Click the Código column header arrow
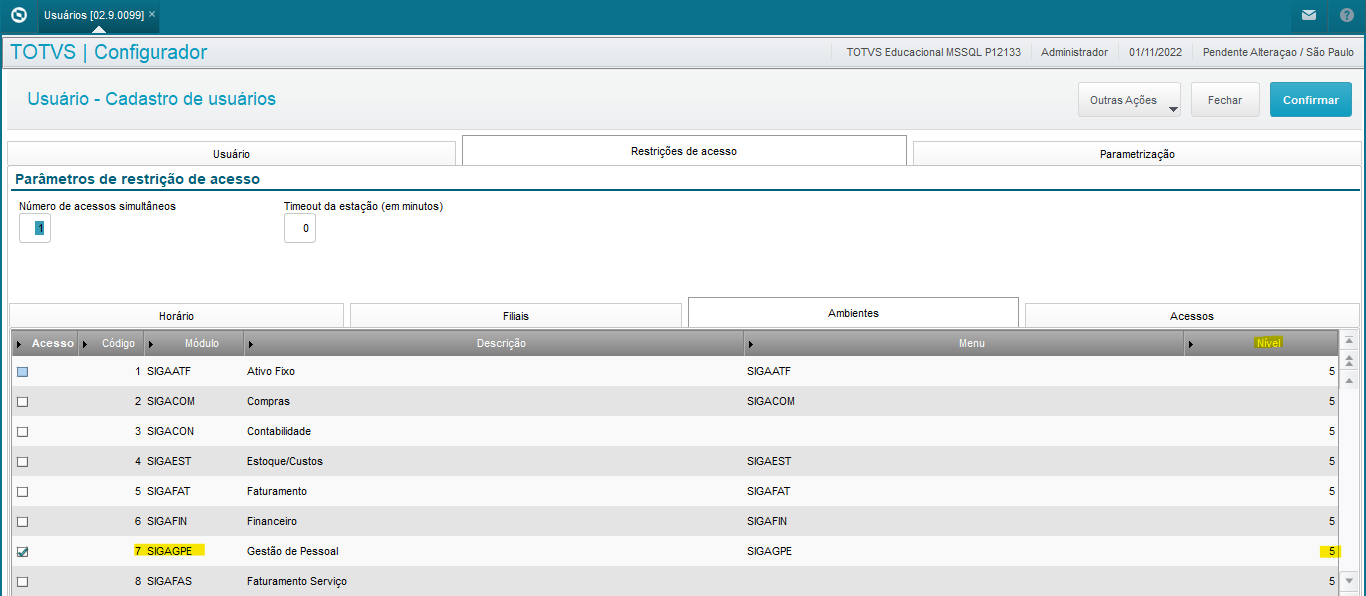Image resolution: width=1366 pixels, height=596 pixels. click(x=83, y=344)
